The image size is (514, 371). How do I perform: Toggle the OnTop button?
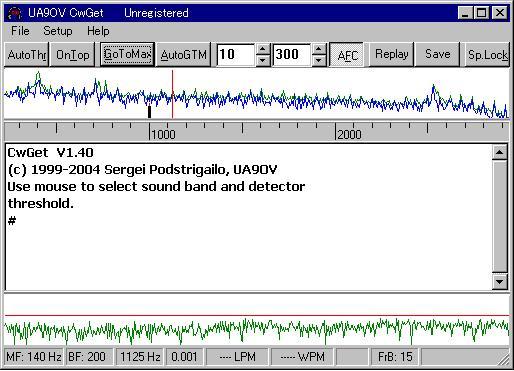[72, 54]
